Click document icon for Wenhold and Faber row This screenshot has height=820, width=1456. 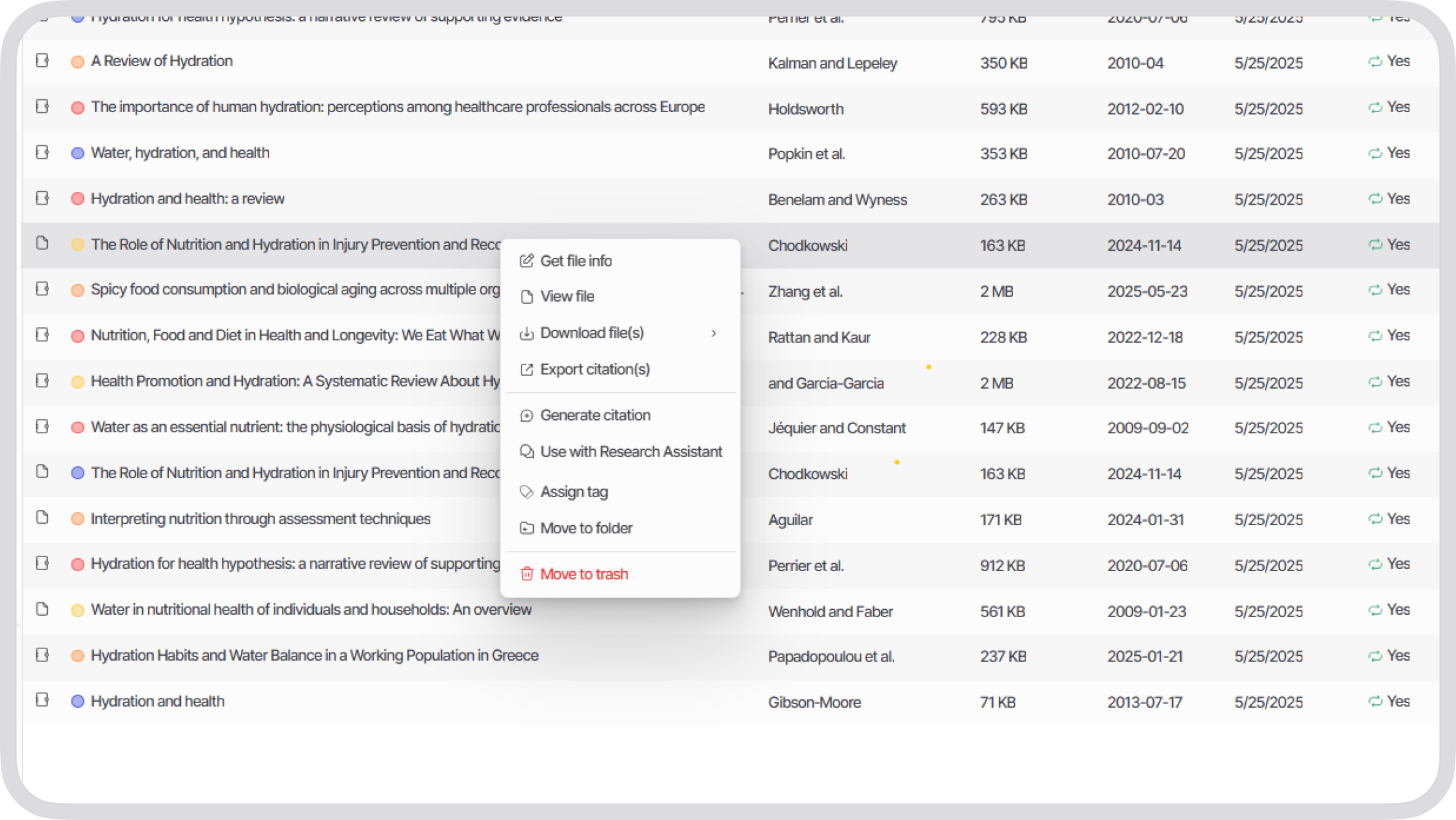tap(42, 609)
